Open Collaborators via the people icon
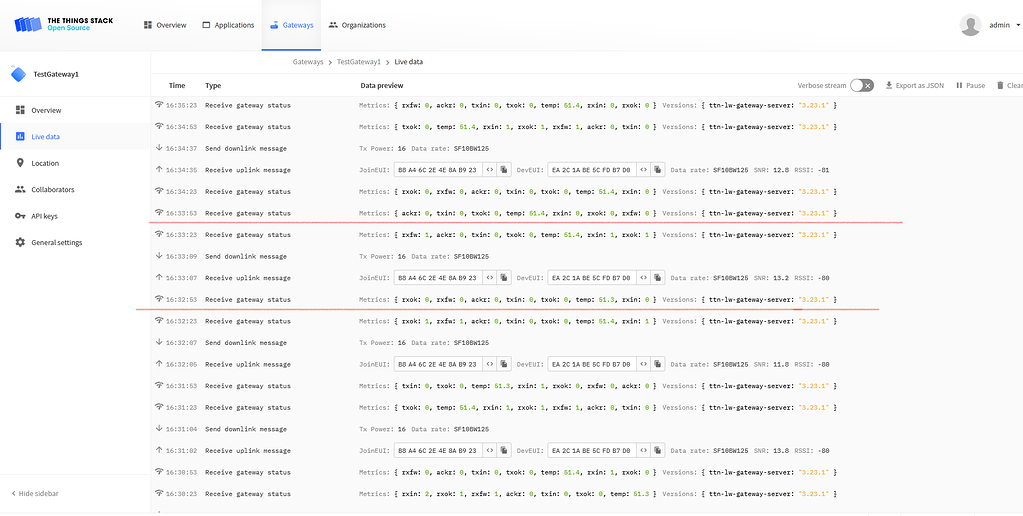Viewport: 1023px width, 516px height. pyautogui.click(x=20, y=189)
